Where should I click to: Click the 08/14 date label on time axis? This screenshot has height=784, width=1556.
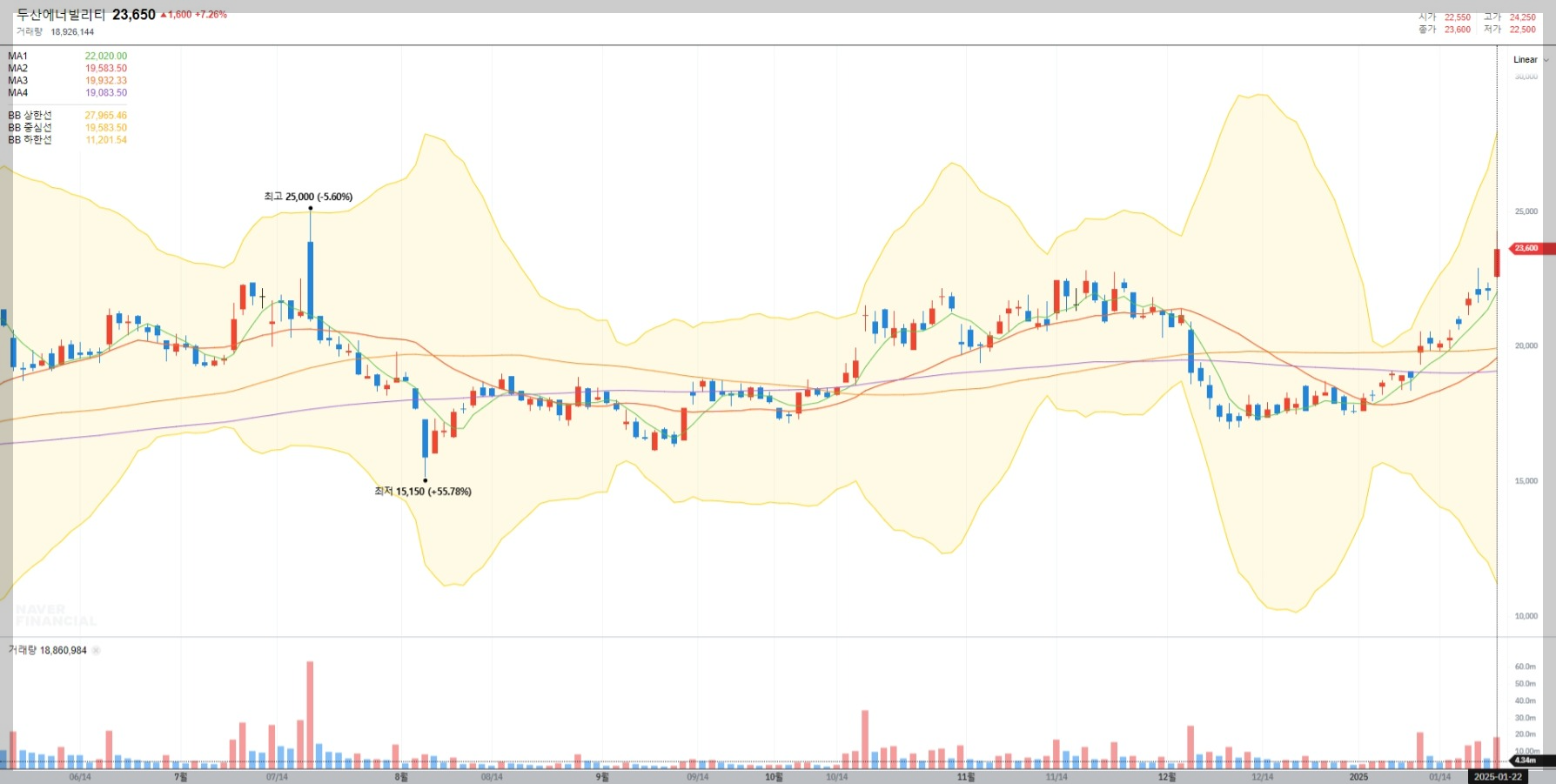[x=492, y=777]
